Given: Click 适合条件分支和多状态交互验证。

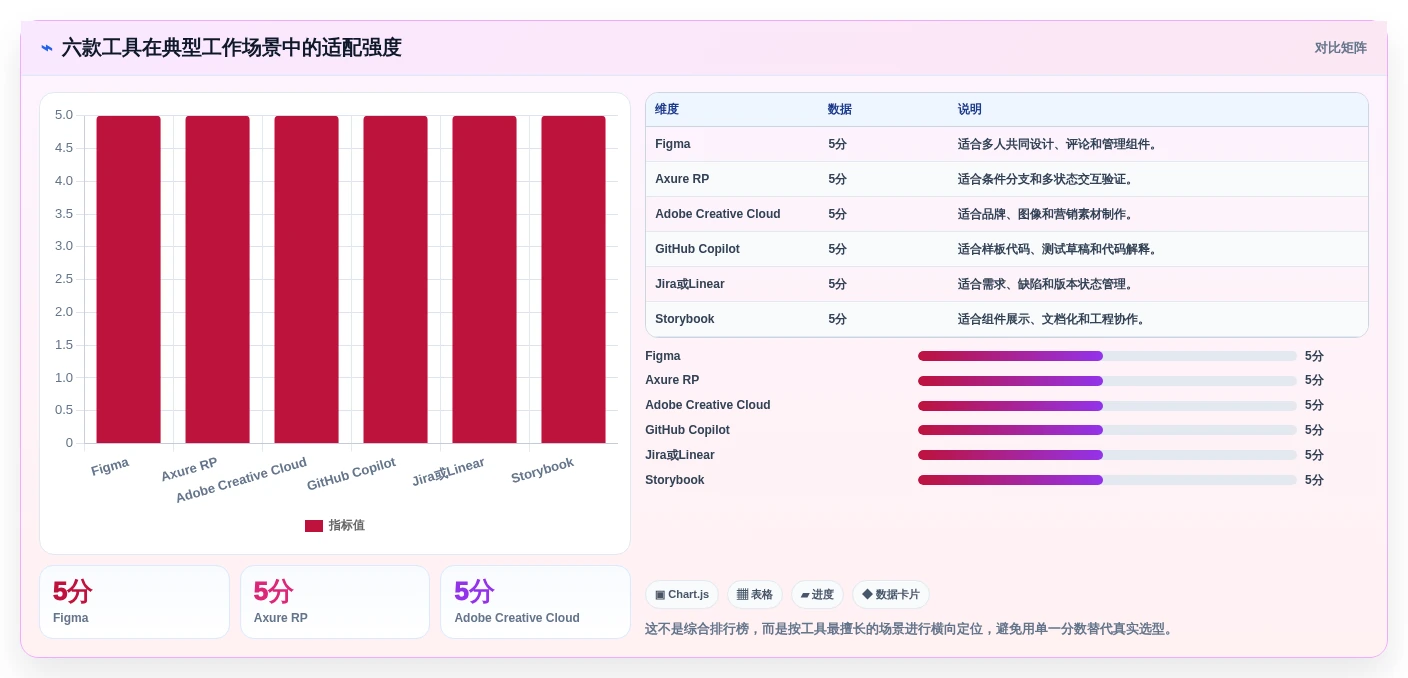Looking at the screenshot, I should [1047, 179].
